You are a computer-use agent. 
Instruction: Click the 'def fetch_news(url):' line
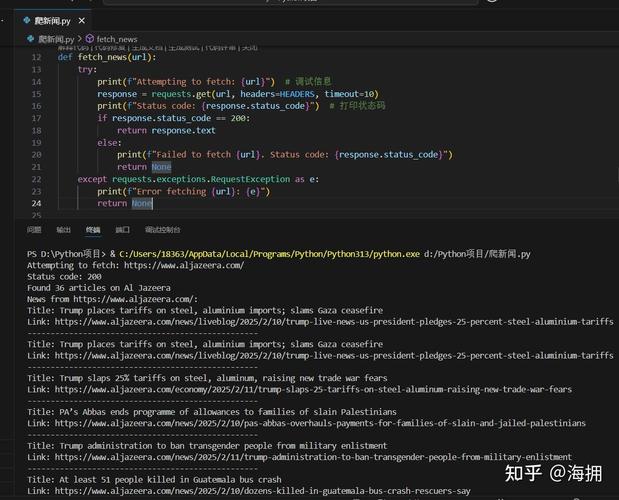(x=107, y=57)
